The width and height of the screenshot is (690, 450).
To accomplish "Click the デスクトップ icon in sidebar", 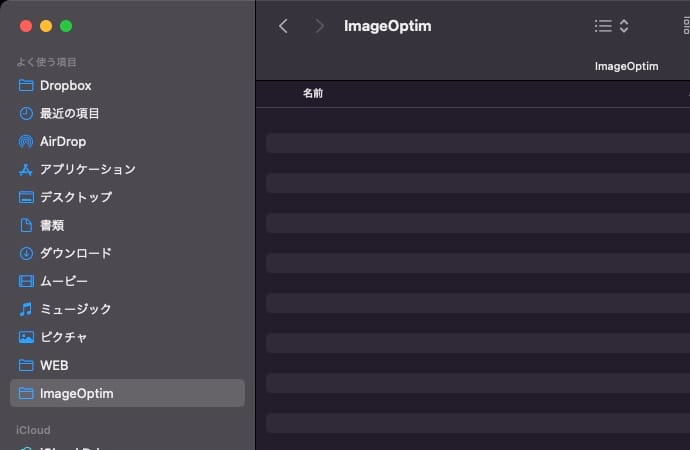I will pos(26,198).
